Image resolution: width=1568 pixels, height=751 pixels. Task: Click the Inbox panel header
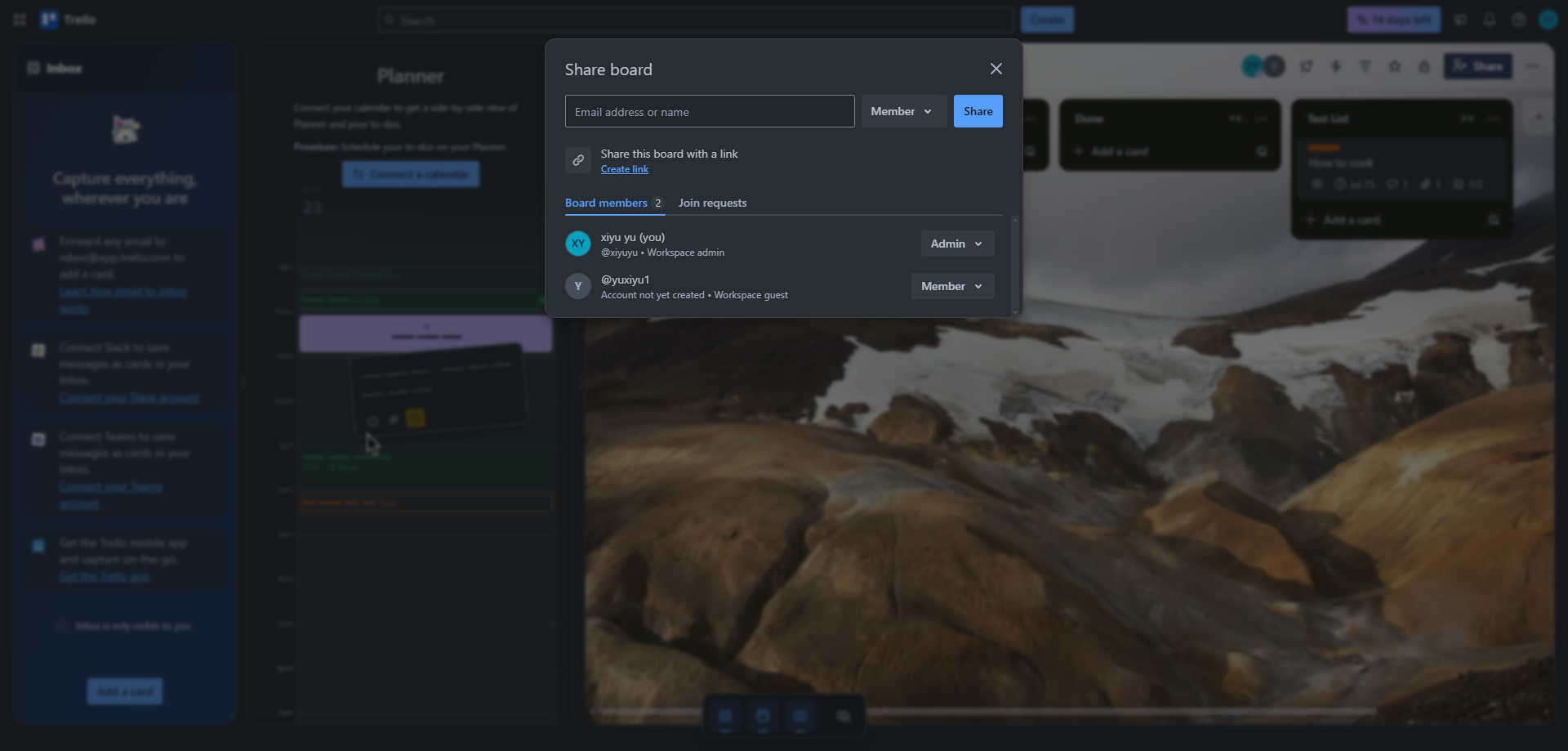coord(125,68)
